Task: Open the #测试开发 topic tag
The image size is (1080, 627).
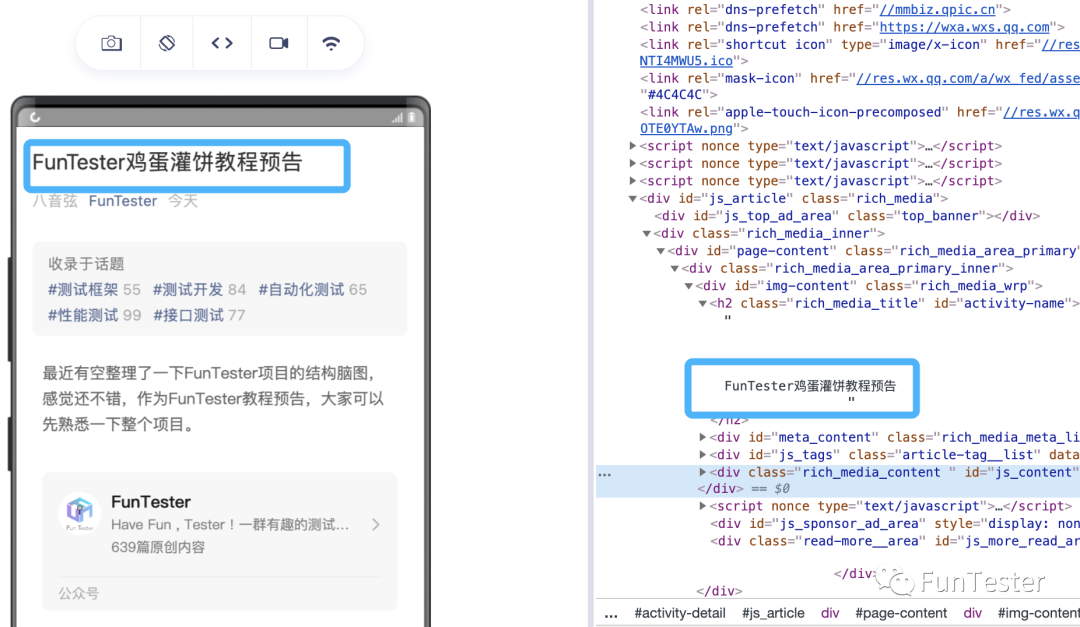Action: (188, 289)
